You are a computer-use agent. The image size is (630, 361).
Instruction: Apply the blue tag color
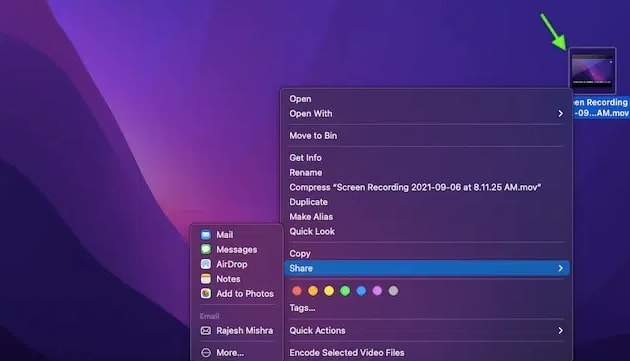[361, 291]
